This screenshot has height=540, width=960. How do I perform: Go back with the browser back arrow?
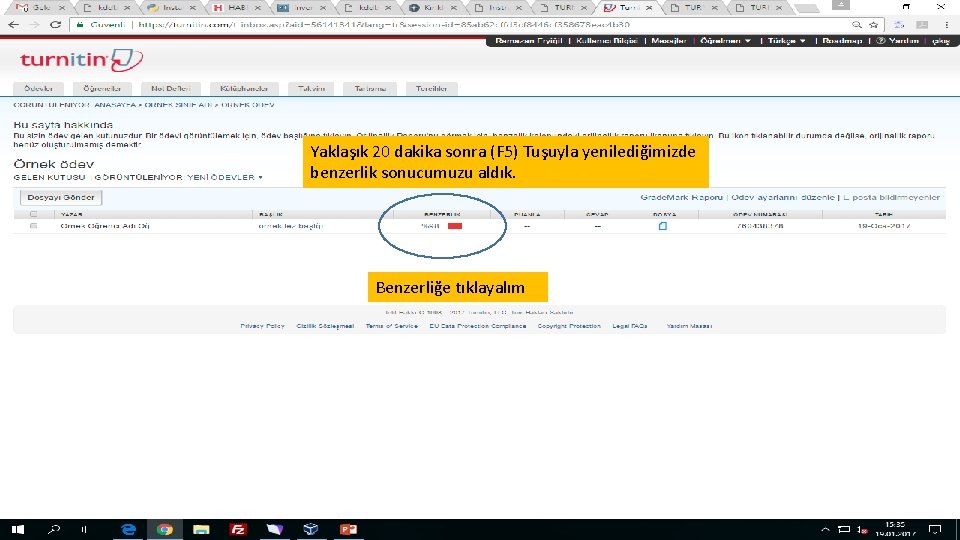tap(13, 24)
